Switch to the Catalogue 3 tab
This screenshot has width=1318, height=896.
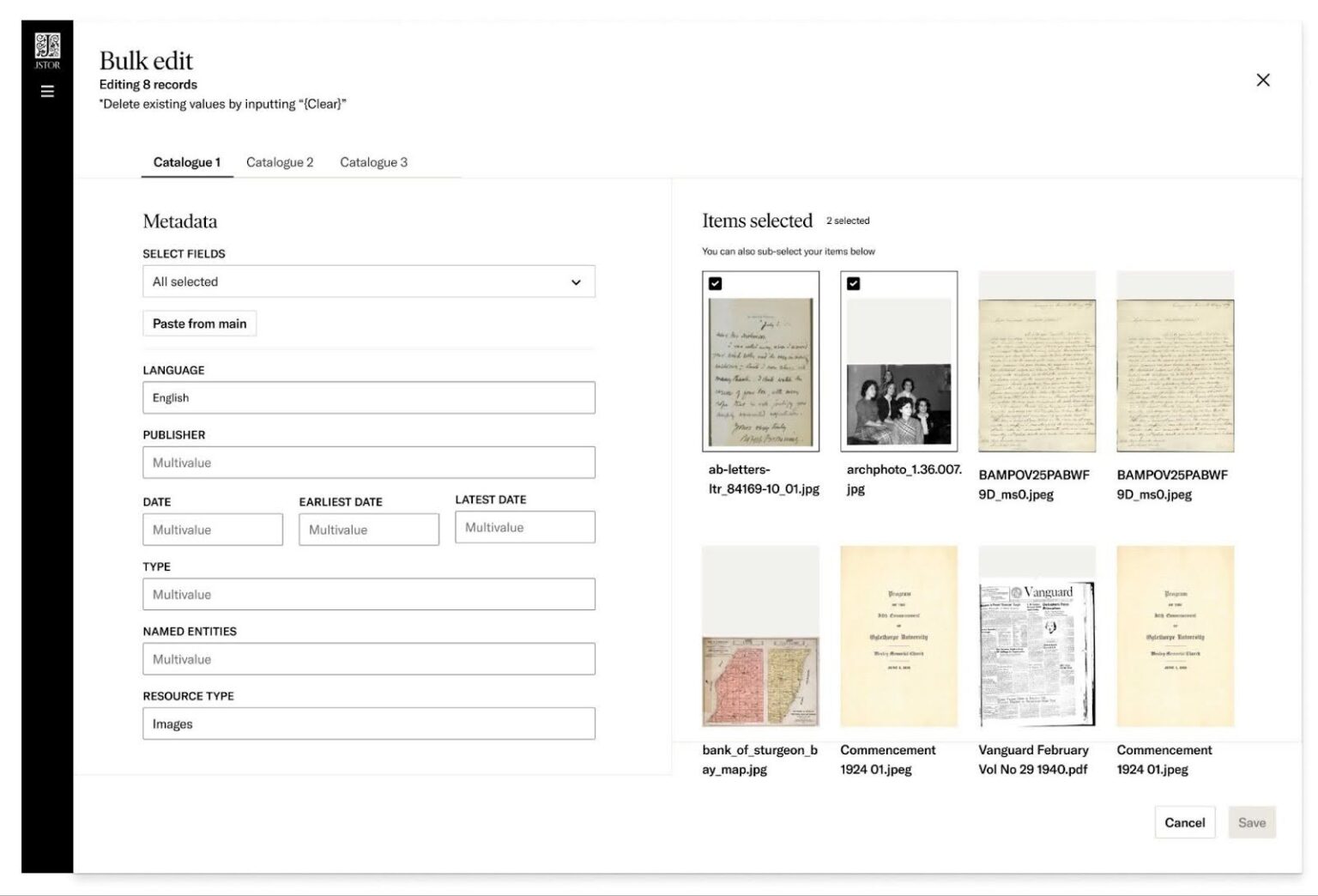pyautogui.click(x=374, y=161)
